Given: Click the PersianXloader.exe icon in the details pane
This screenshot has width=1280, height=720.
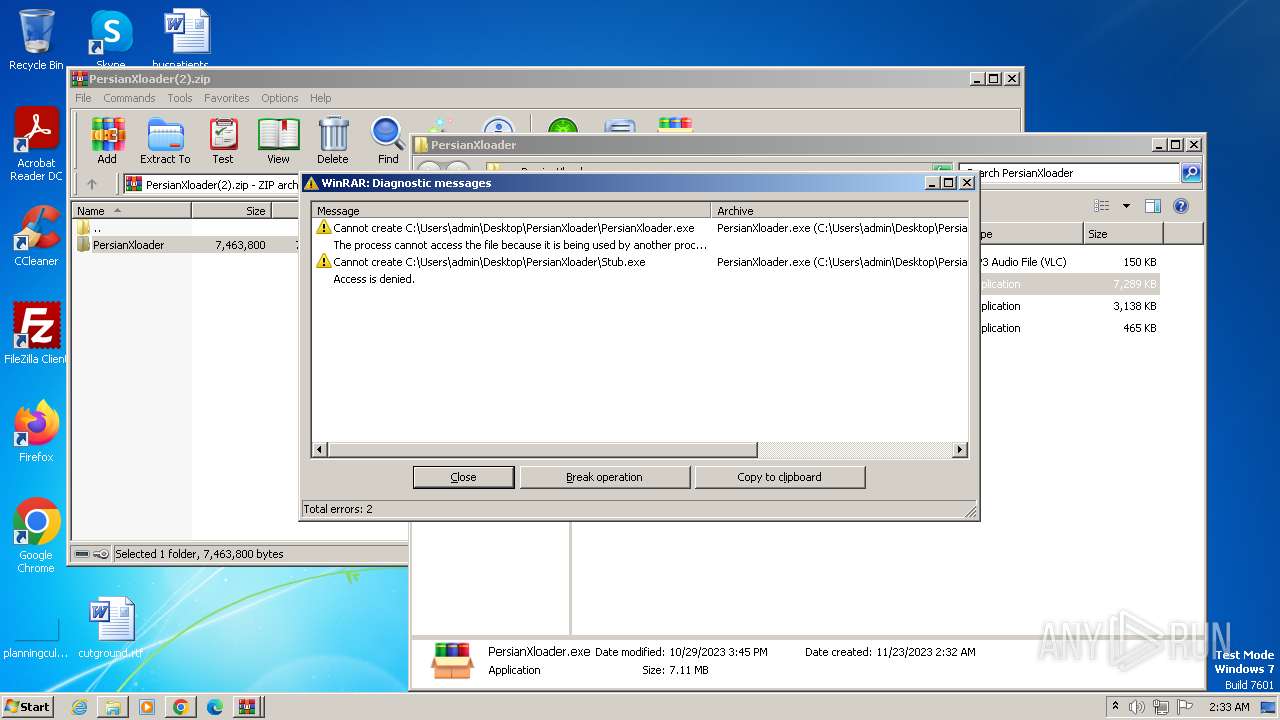Looking at the screenshot, I should point(451,661).
